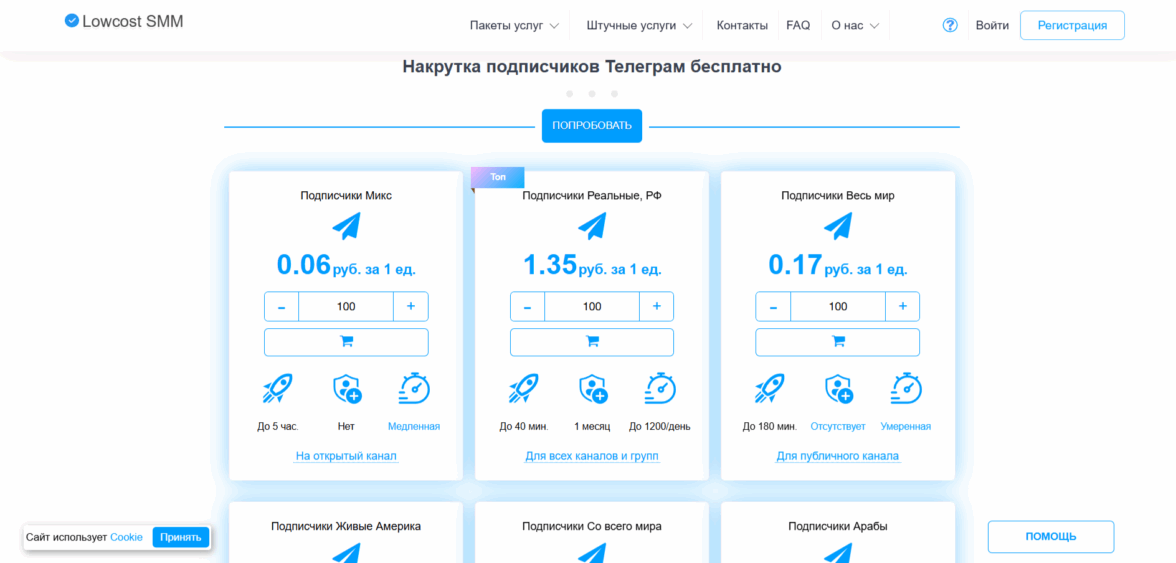
Task: Click the help question mark icon in header
Action: point(950,26)
